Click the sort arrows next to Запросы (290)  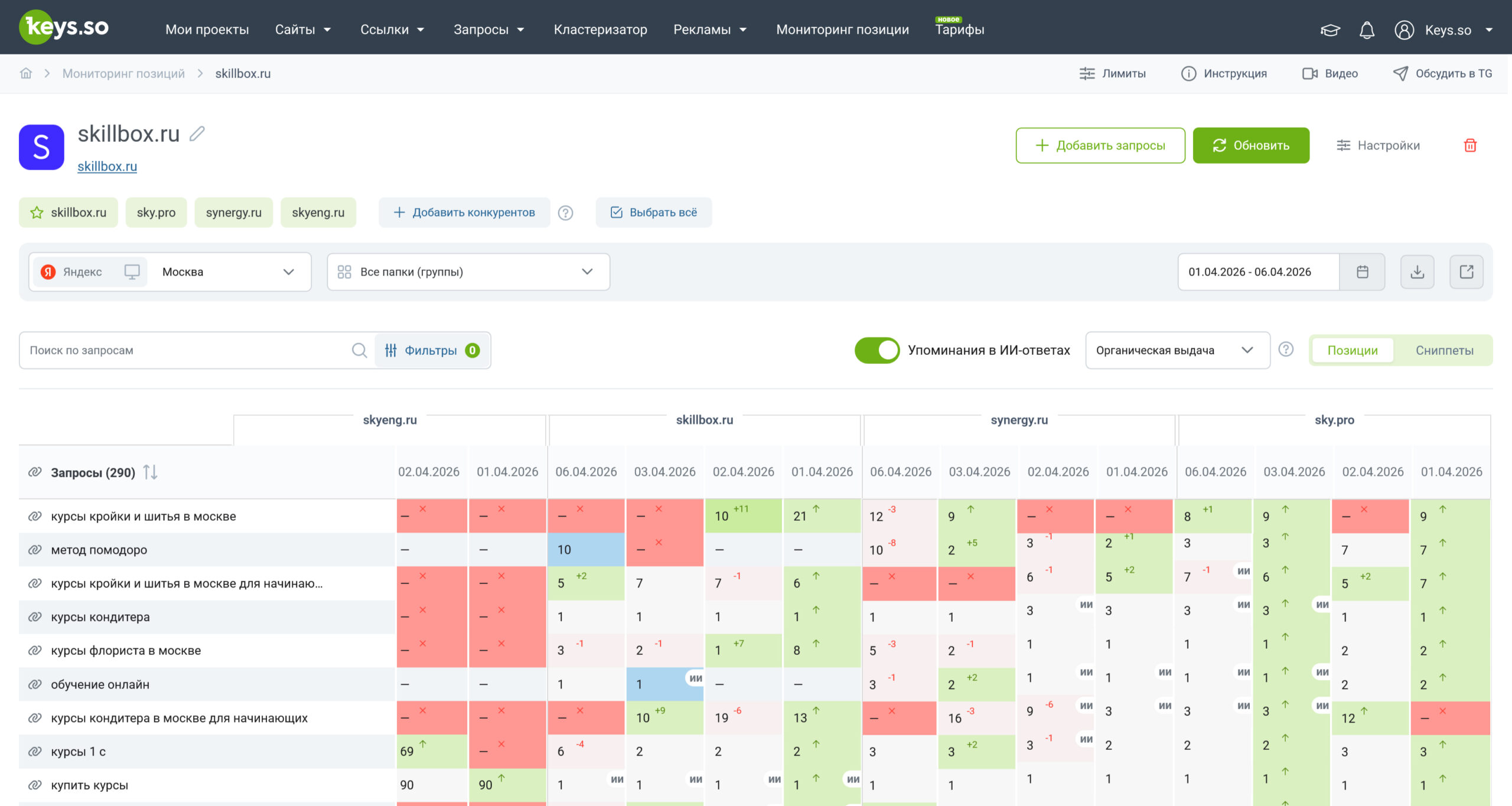click(150, 472)
